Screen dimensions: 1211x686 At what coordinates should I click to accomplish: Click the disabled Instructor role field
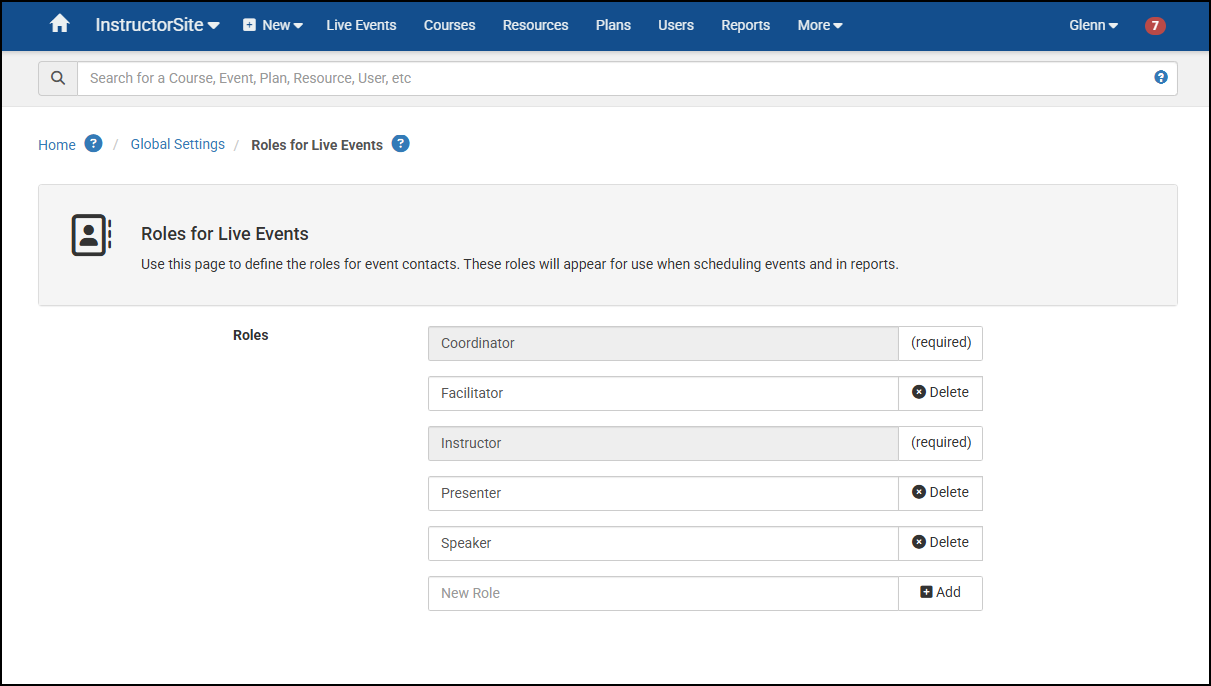click(x=663, y=443)
